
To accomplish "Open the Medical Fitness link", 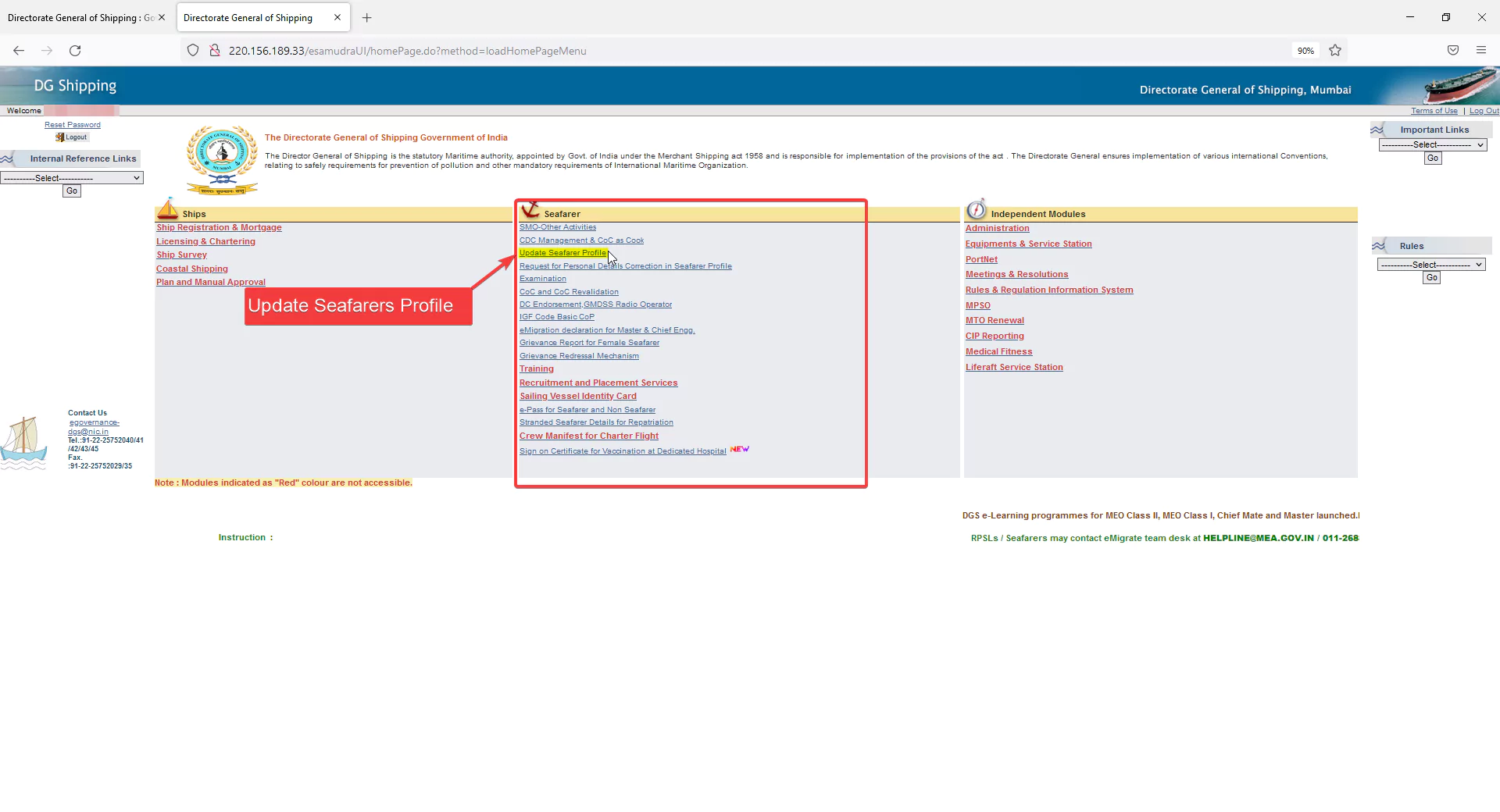I will (x=998, y=352).
